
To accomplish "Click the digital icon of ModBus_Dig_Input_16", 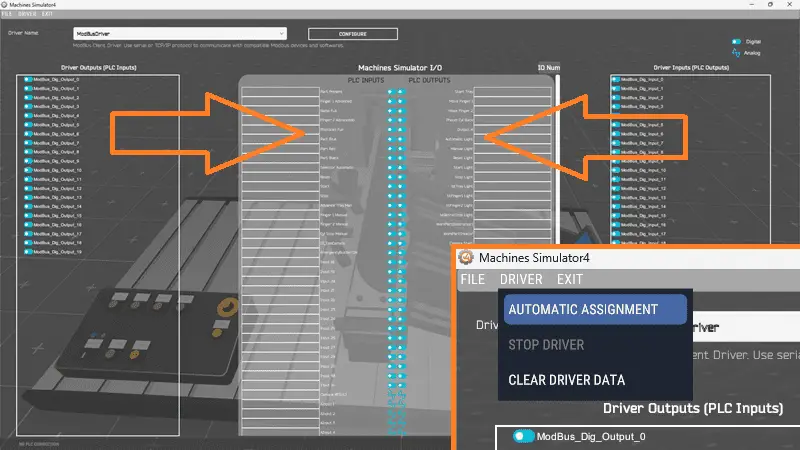I will (616, 224).
